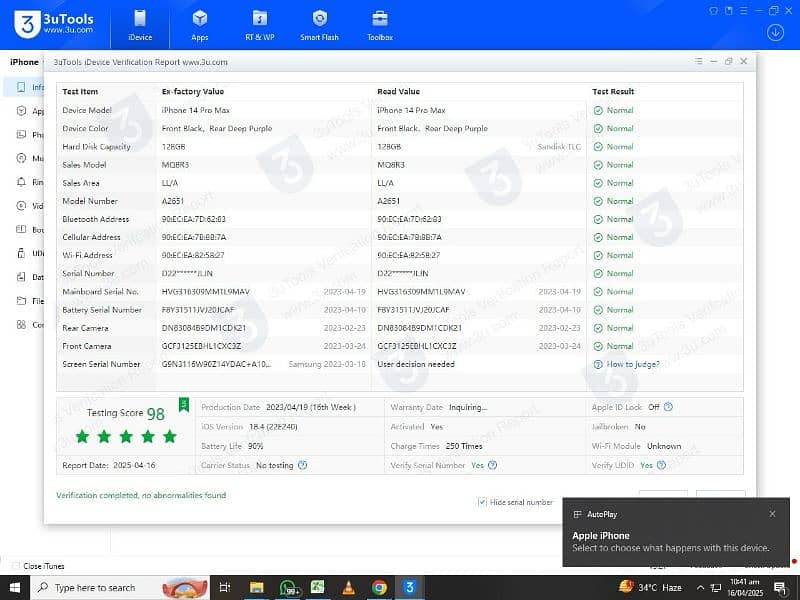Viewport: 800px width, 600px height.
Task: Open WhatsApp from the taskbar
Action: coord(288,588)
